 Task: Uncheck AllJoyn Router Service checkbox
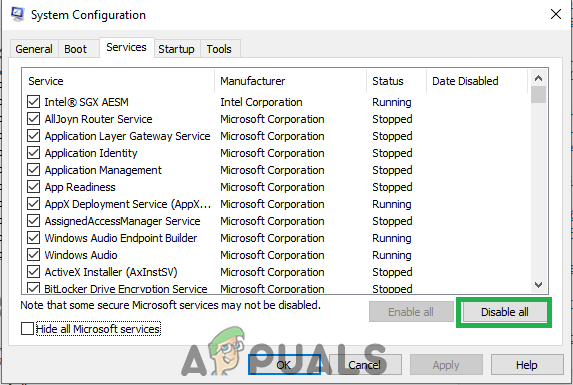click(x=33, y=119)
